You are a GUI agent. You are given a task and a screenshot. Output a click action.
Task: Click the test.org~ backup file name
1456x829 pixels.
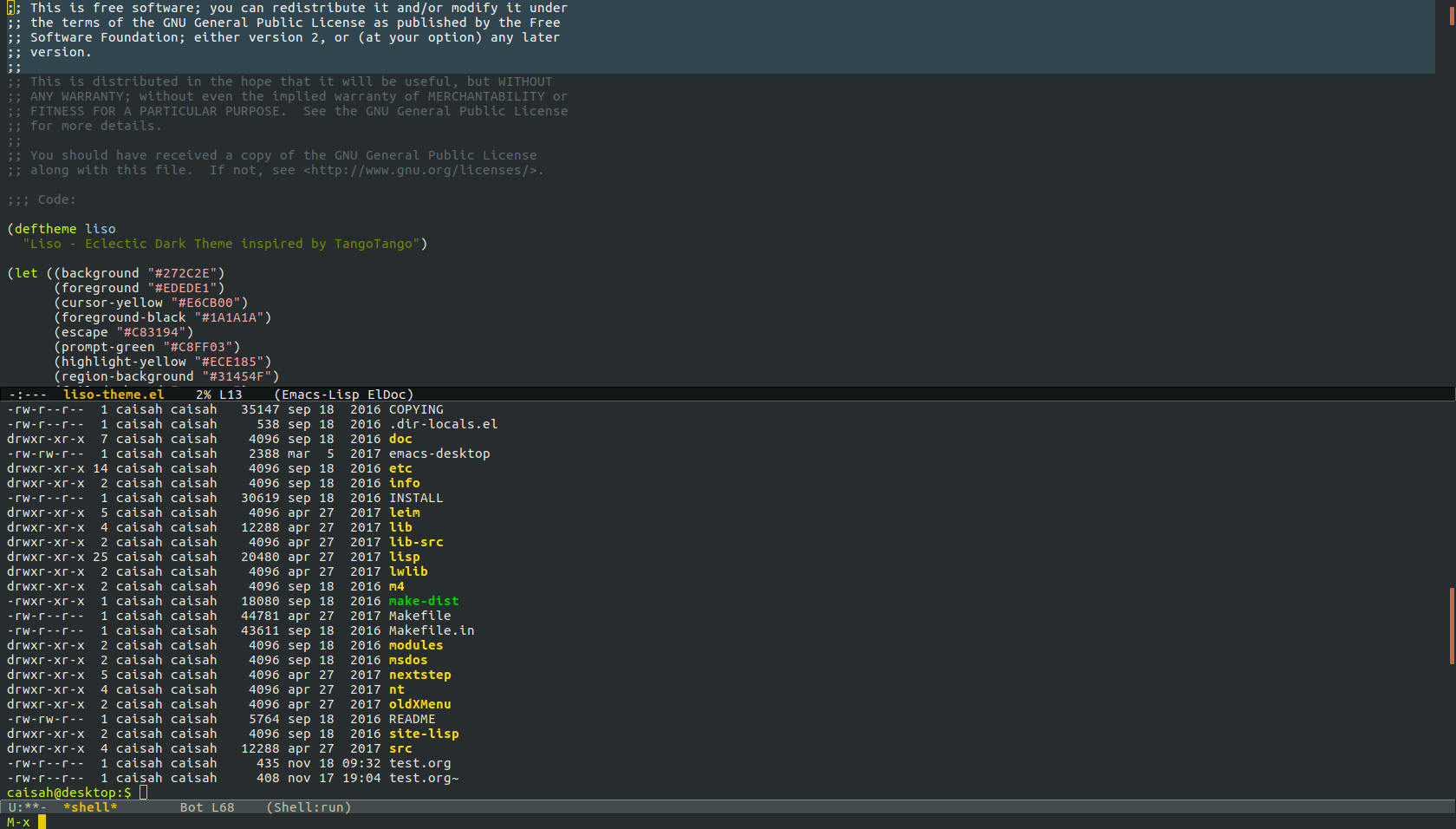tap(424, 778)
